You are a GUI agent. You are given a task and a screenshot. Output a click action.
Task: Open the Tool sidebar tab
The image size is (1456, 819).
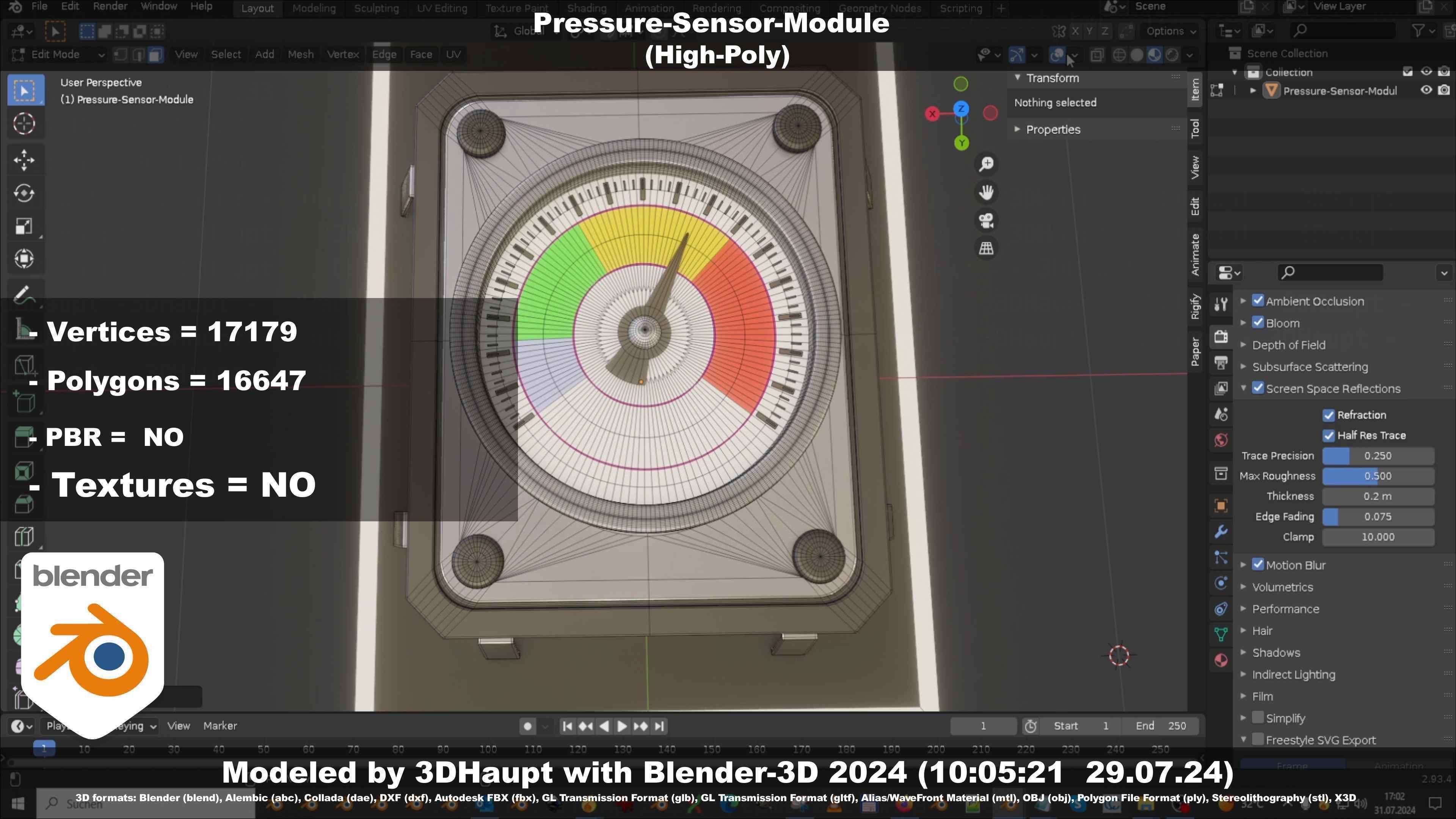(1195, 128)
